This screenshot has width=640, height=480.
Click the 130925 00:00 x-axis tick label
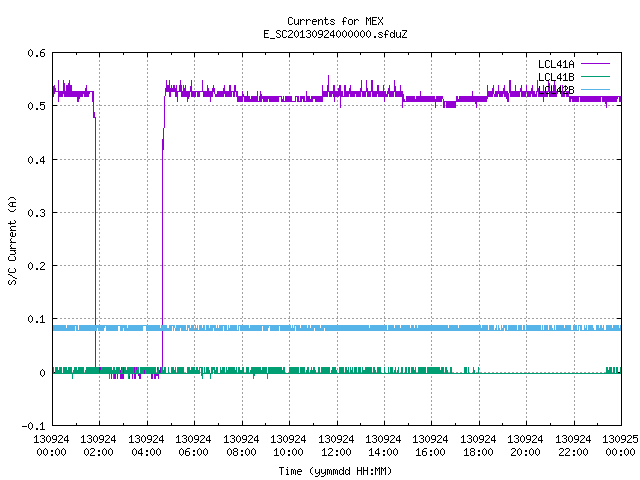[620, 446]
